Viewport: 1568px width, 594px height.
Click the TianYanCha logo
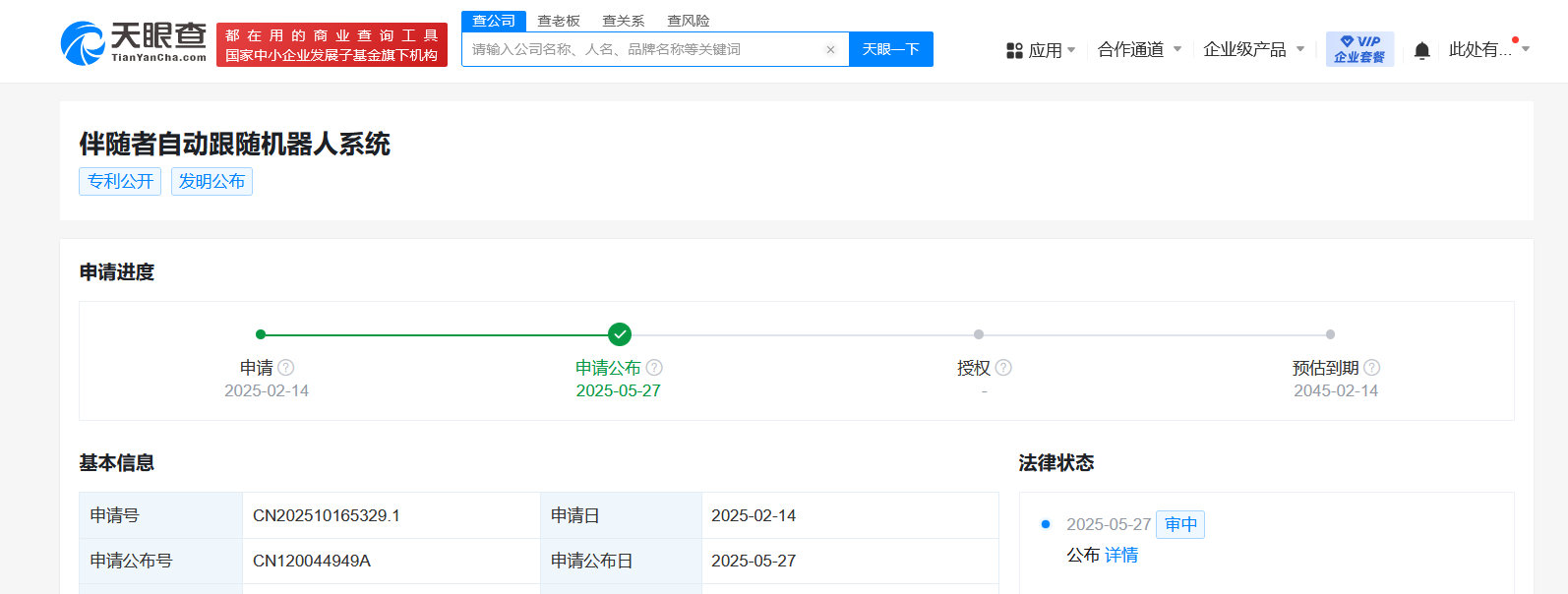click(x=134, y=43)
